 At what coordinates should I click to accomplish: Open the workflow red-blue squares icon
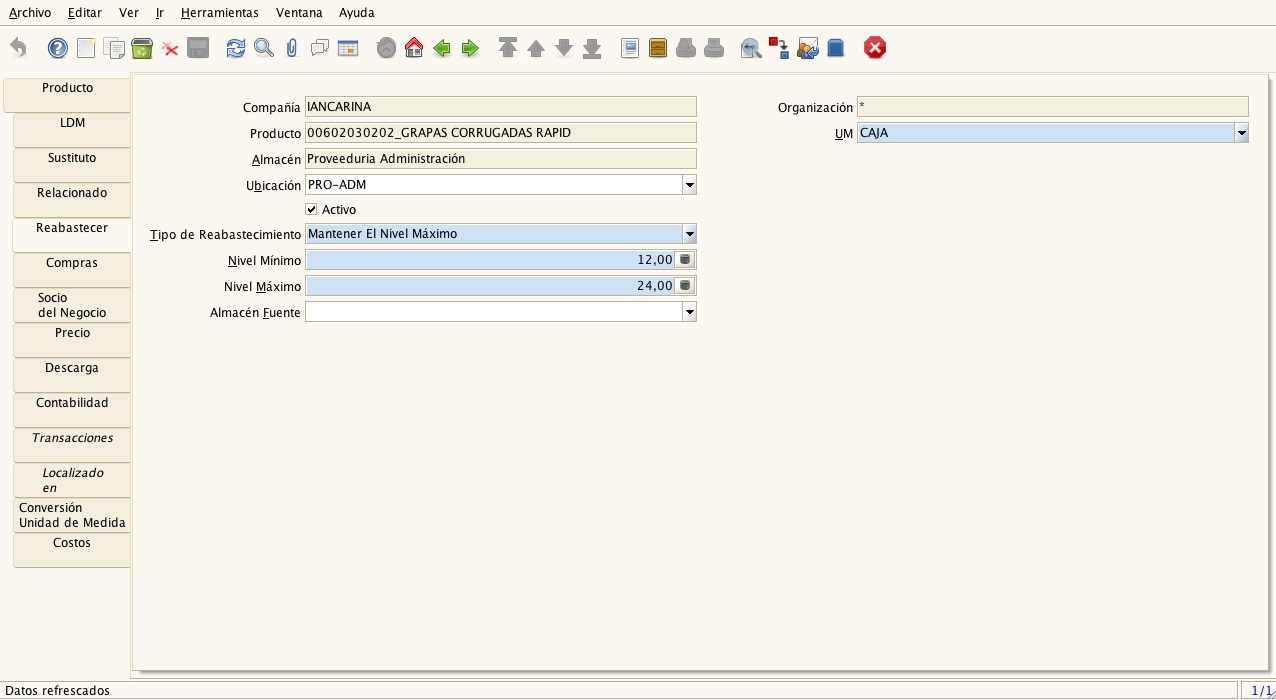778,48
